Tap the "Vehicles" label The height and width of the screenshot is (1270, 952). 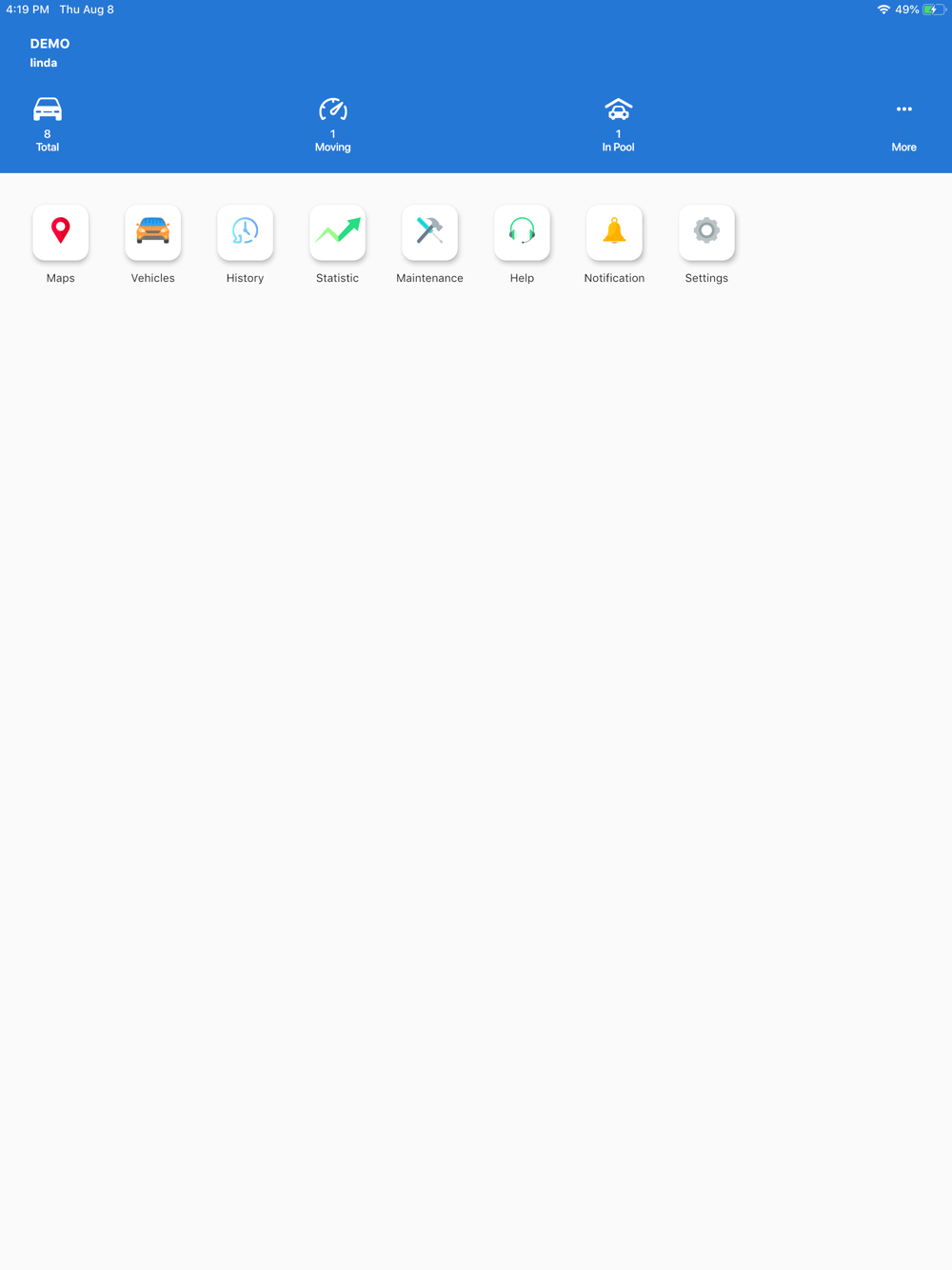click(152, 278)
